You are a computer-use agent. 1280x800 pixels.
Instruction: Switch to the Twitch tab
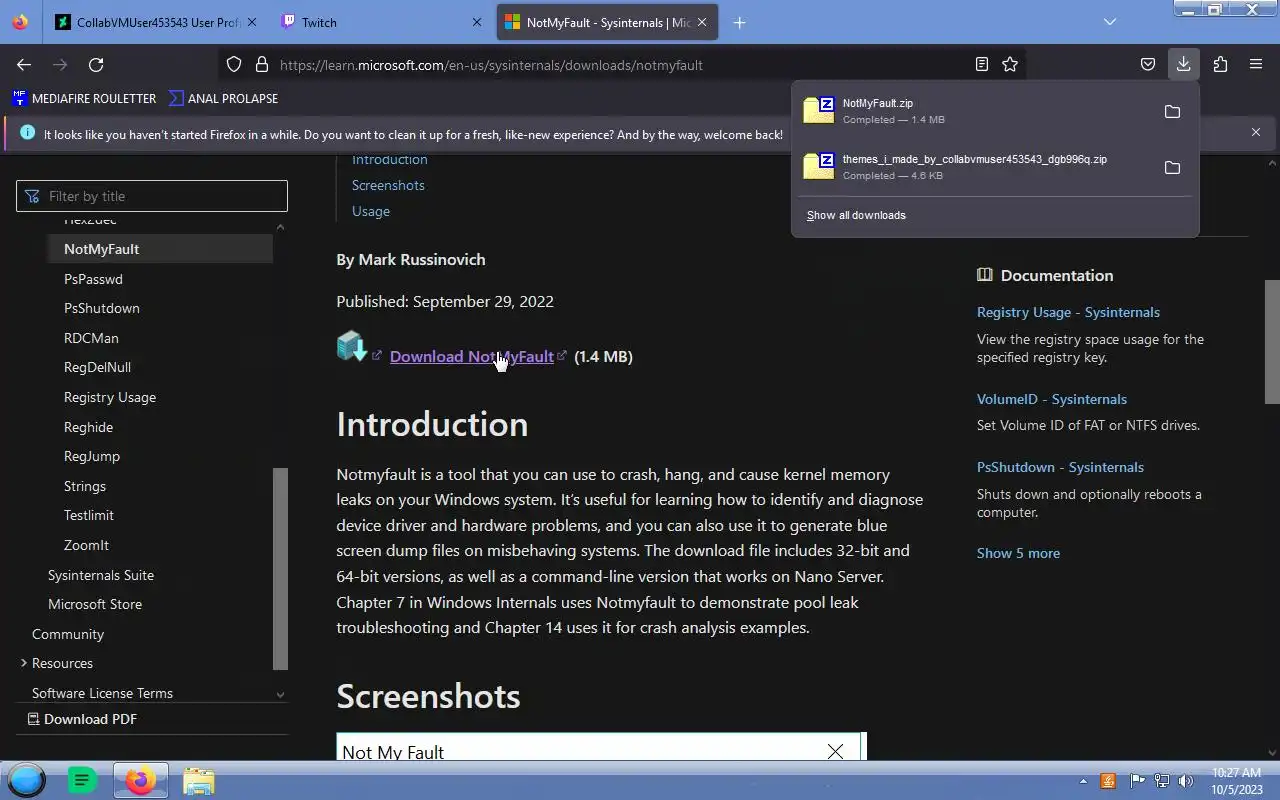tap(376, 22)
